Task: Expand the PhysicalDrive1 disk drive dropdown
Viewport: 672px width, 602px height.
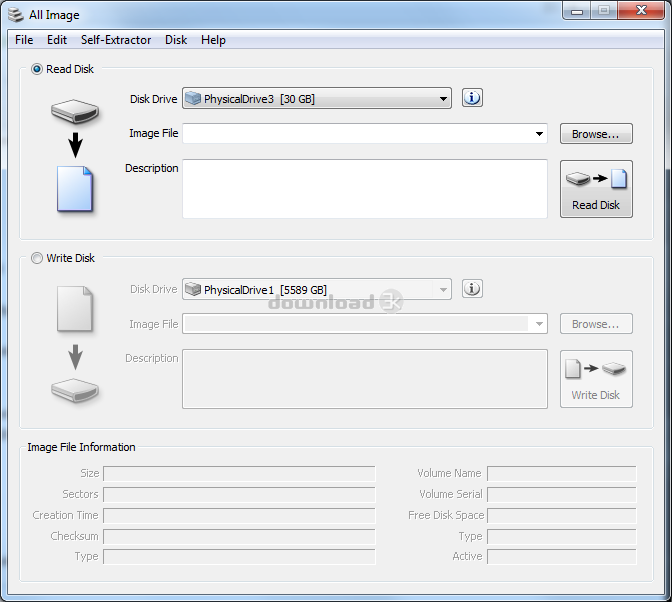Action: point(443,290)
